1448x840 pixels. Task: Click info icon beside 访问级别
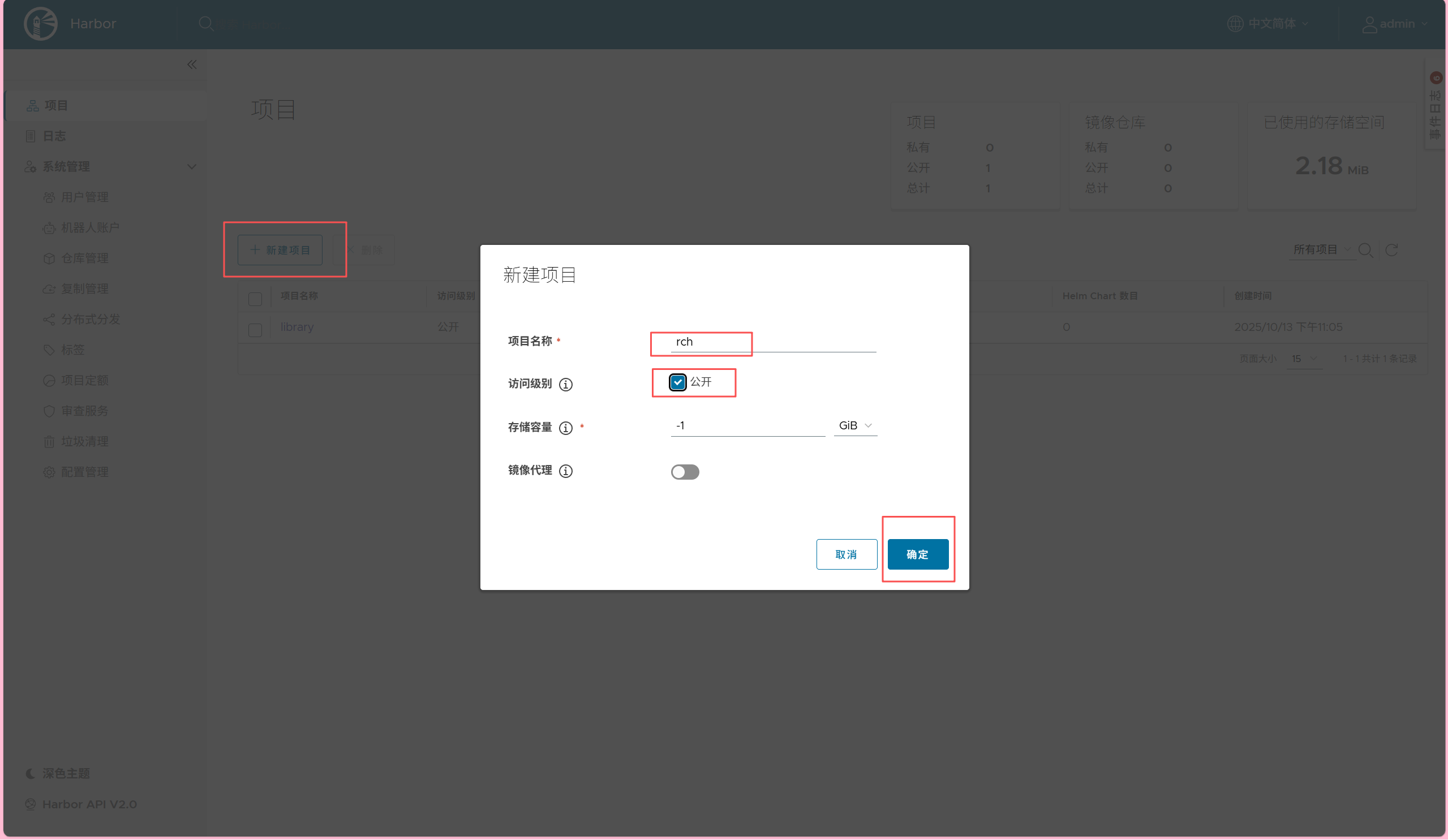(565, 385)
